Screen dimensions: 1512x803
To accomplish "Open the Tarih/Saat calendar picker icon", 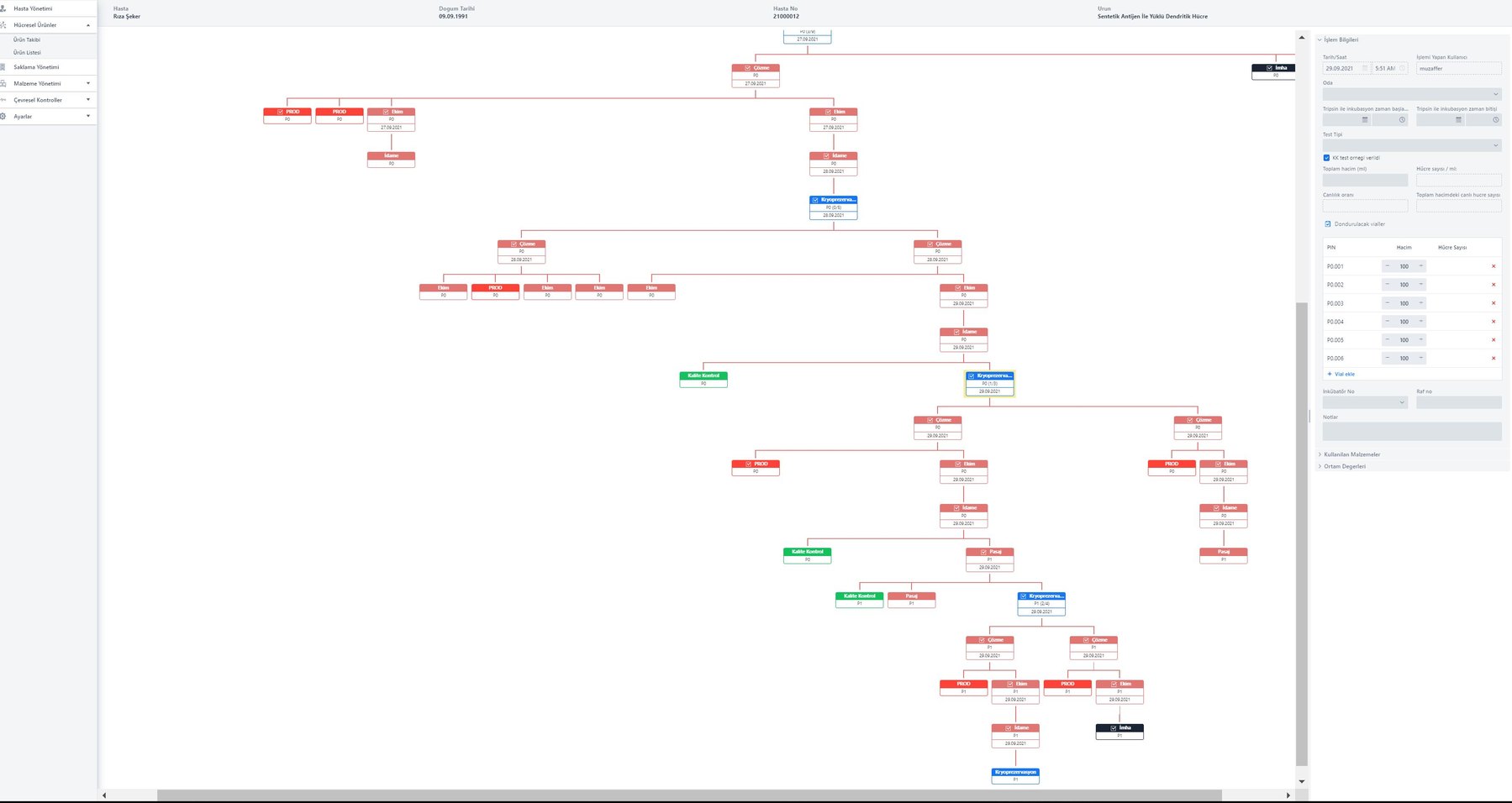I will click(x=1365, y=68).
